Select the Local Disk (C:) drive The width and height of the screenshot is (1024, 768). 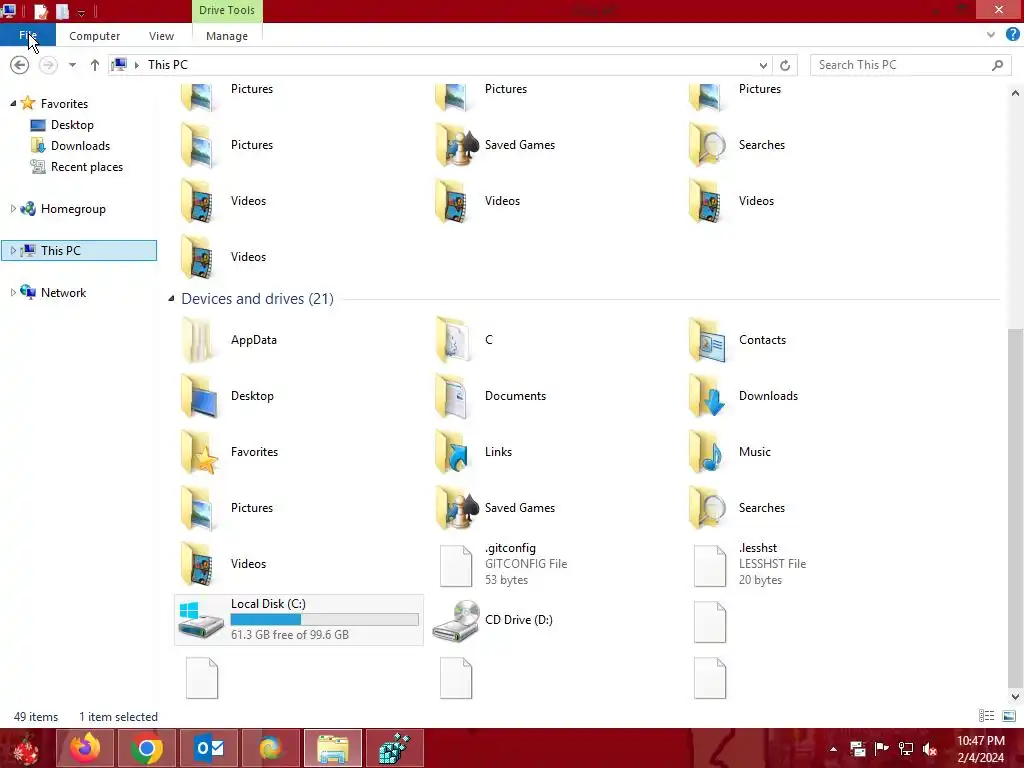point(298,620)
